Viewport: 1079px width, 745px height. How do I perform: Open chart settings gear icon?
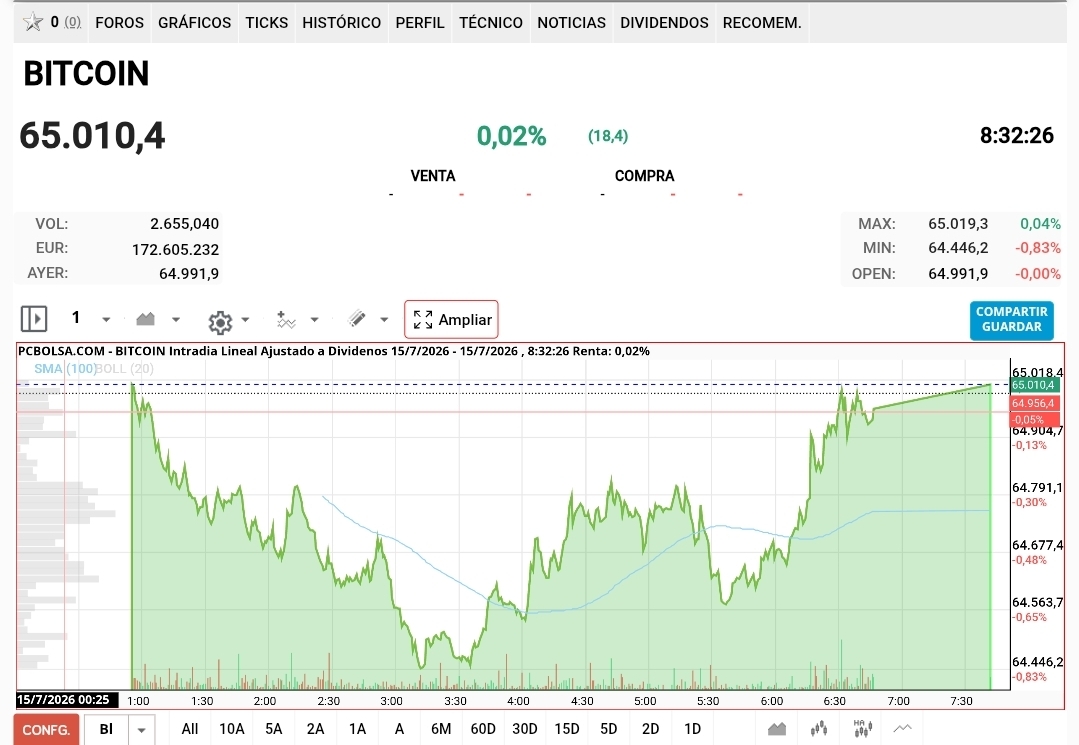click(x=220, y=321)
